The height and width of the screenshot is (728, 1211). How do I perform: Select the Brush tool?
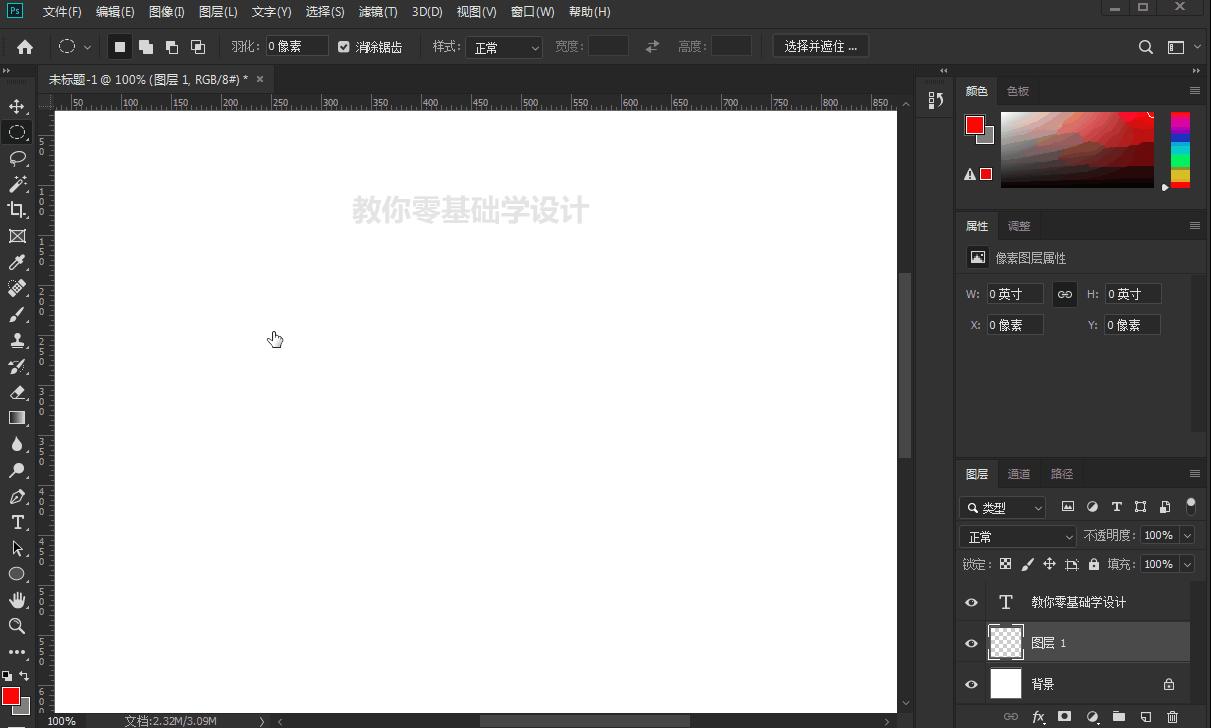tap(18, 314)
